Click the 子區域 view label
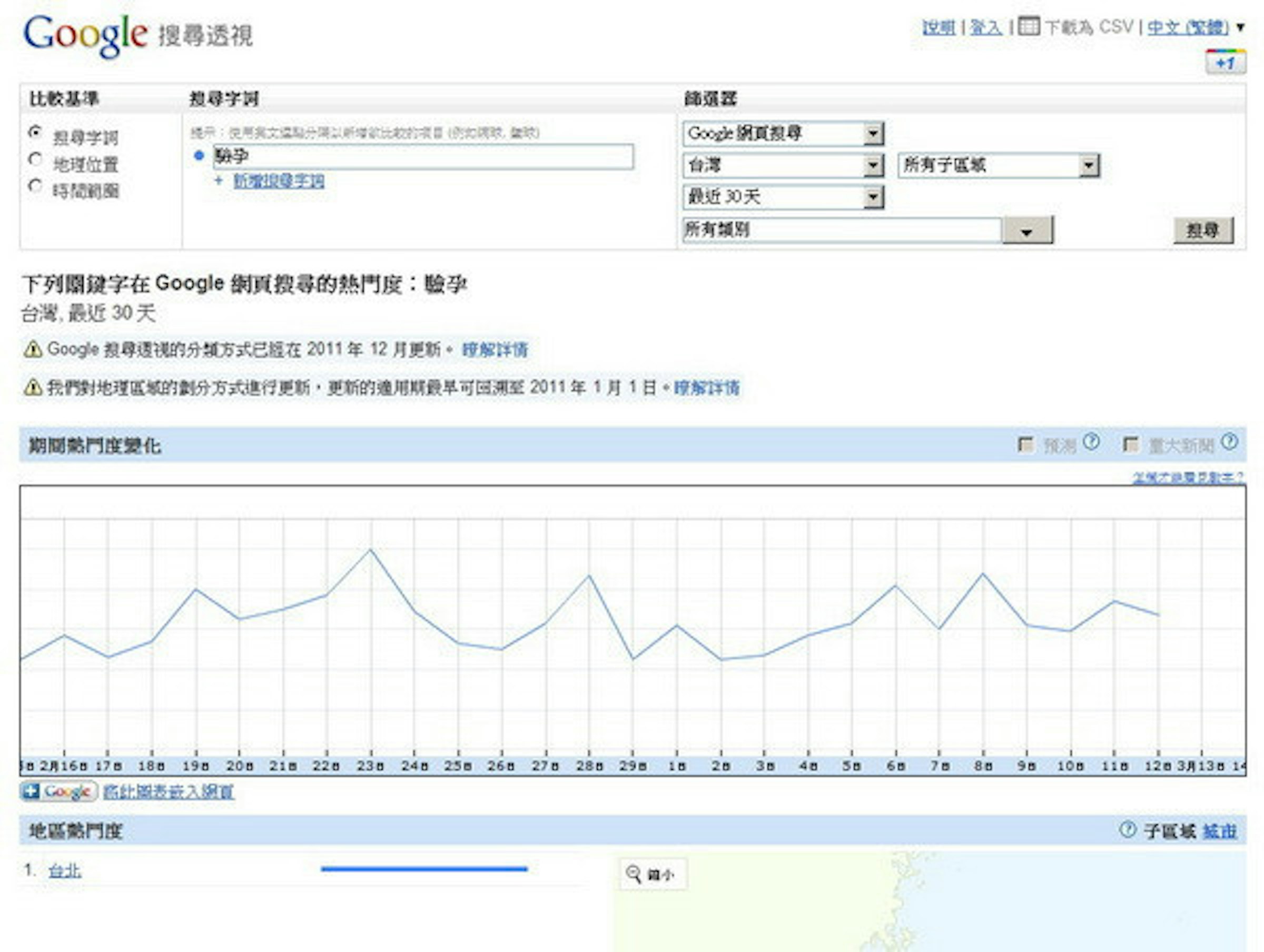 coord(1170,831)
